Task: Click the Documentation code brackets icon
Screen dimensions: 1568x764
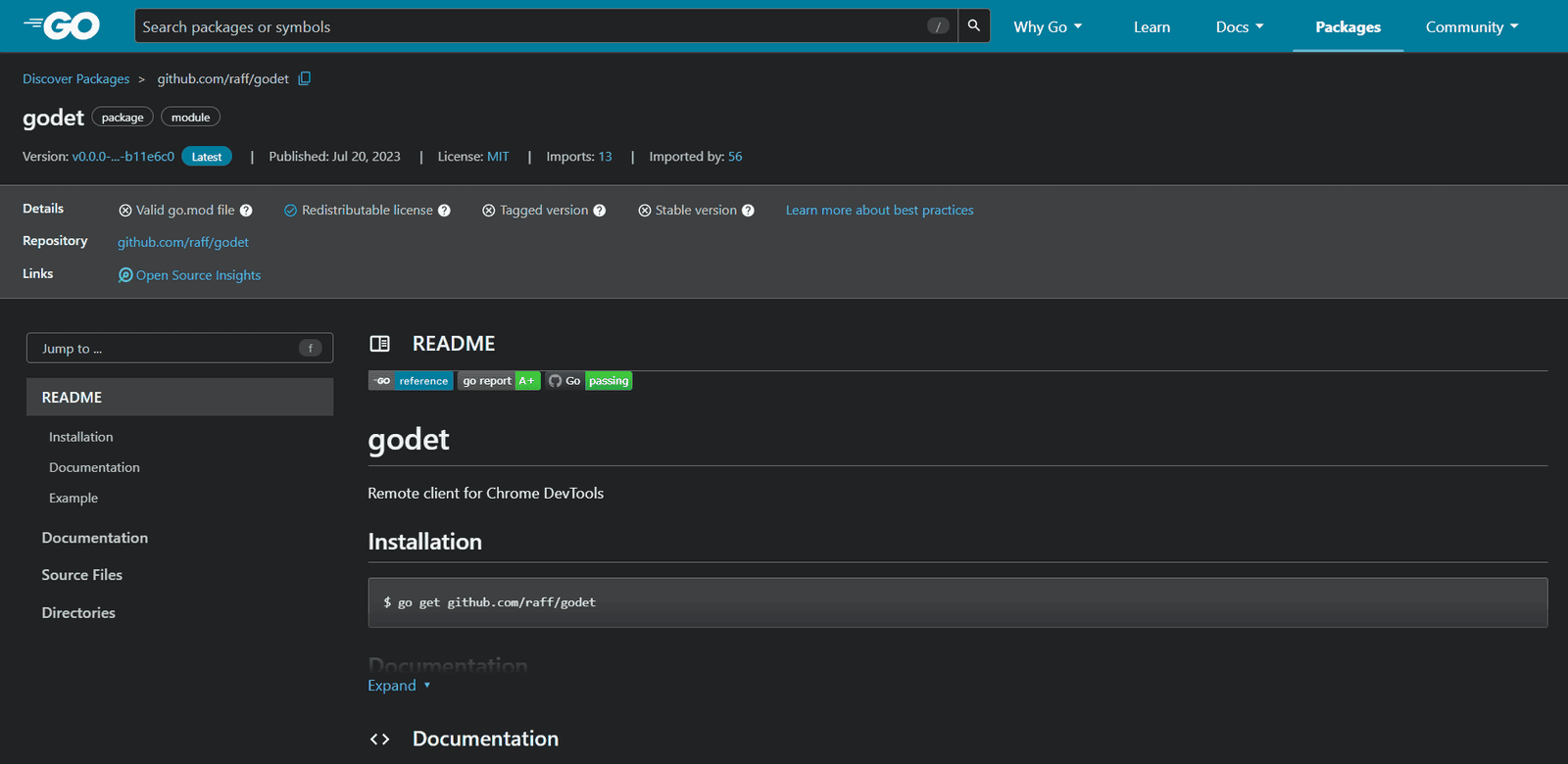Action: pos(380,740)
